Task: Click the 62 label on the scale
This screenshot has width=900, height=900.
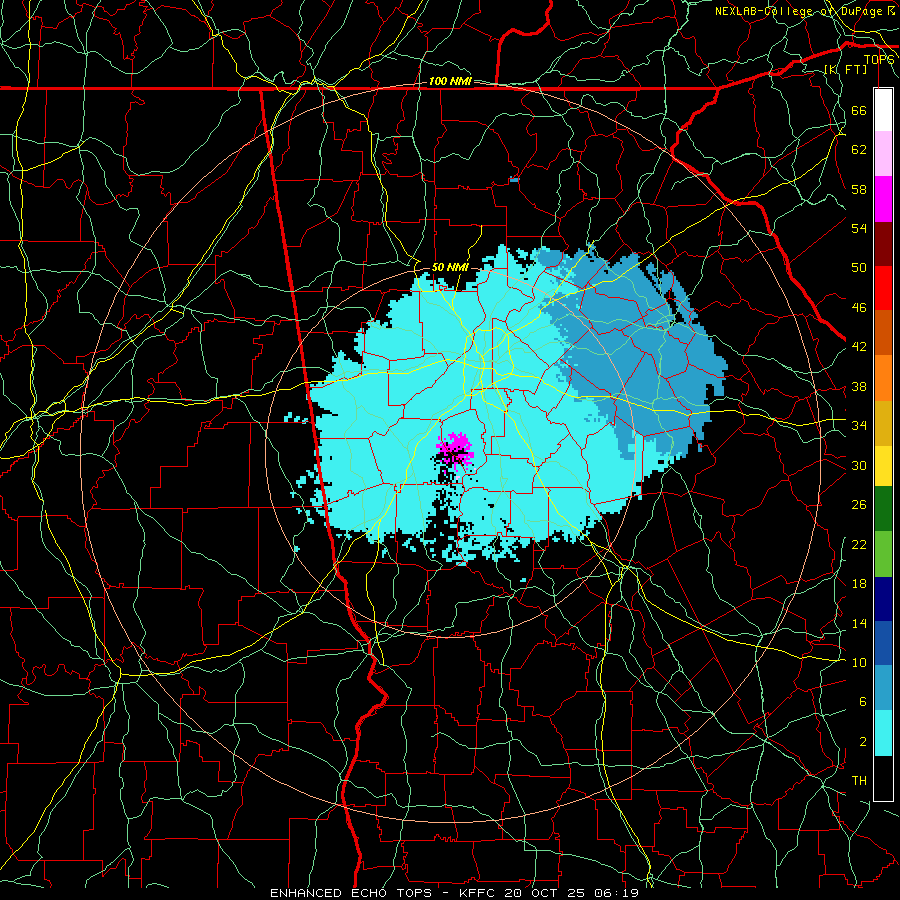Action: pyautogui.click(x=859, y=150)
